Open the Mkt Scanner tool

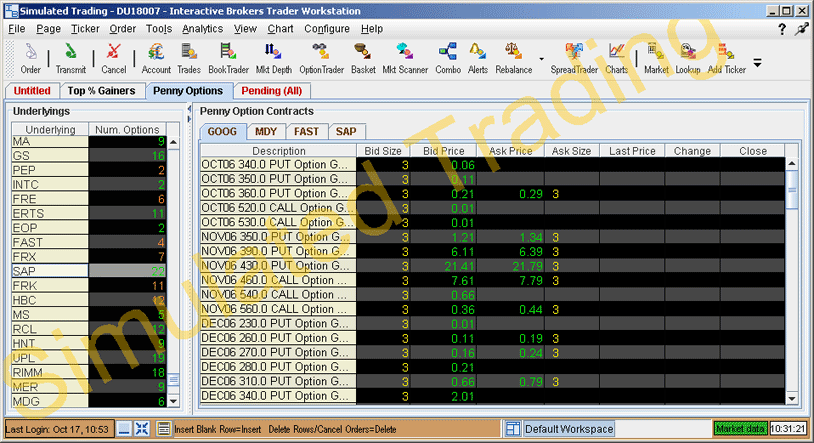click(405, 58)
